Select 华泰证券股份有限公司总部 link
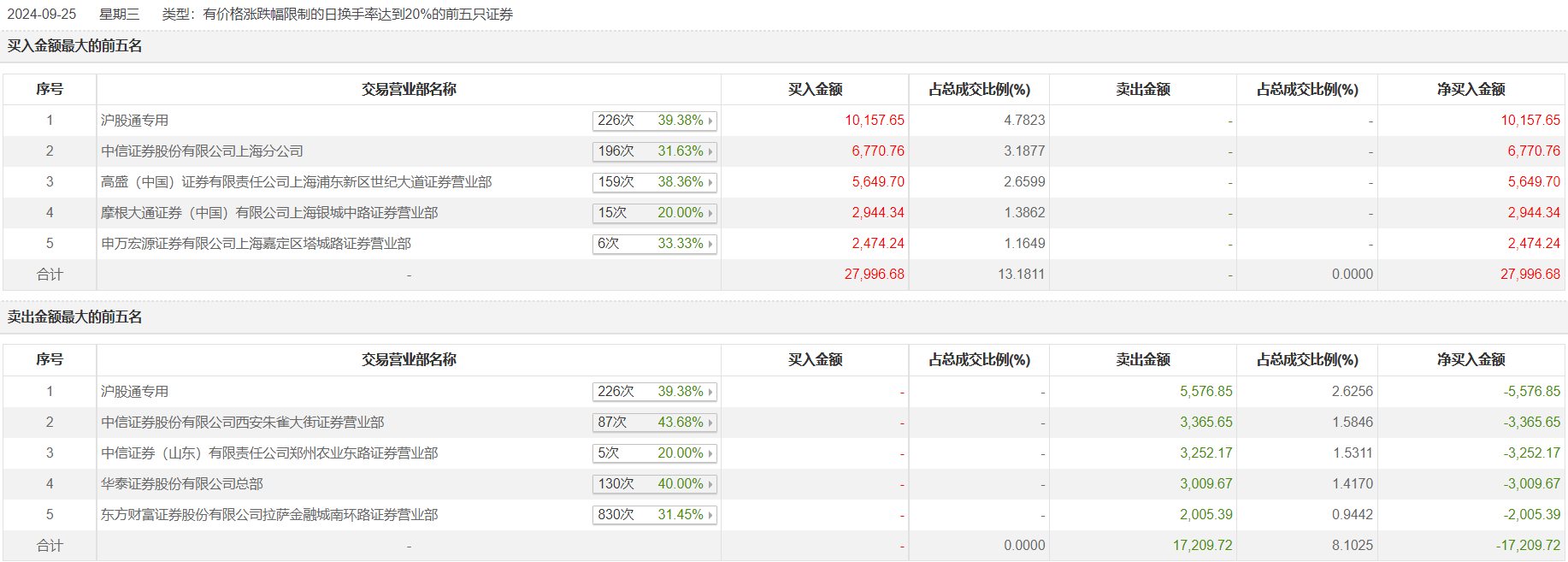 click(x=182, y=484)
